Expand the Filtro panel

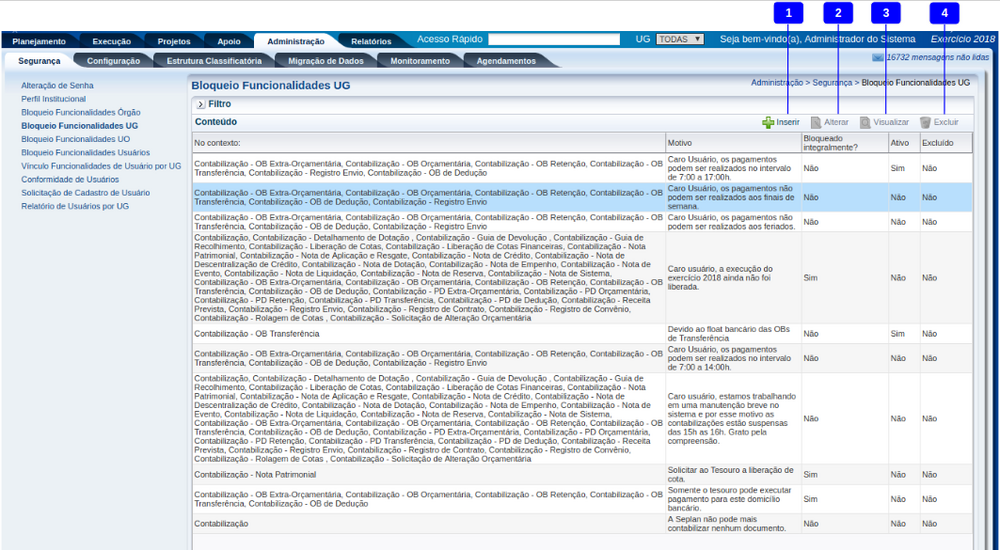[200, 104]
